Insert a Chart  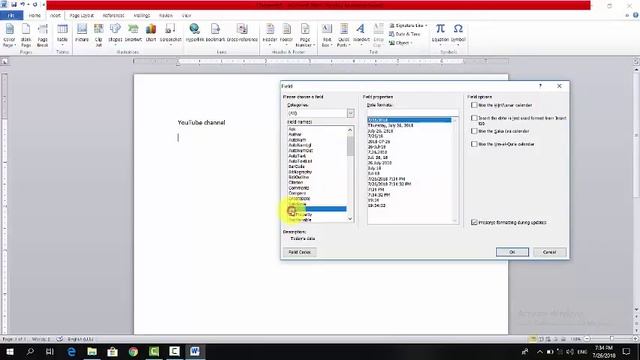(151, 33)
